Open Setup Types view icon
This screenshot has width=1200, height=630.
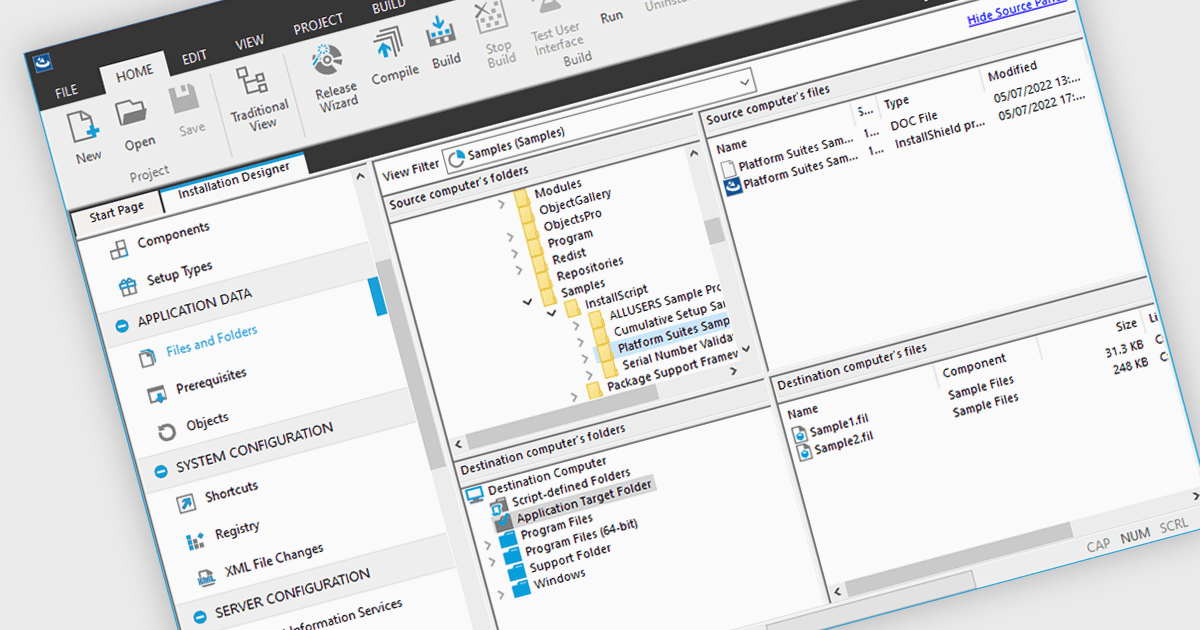[128, 288]
